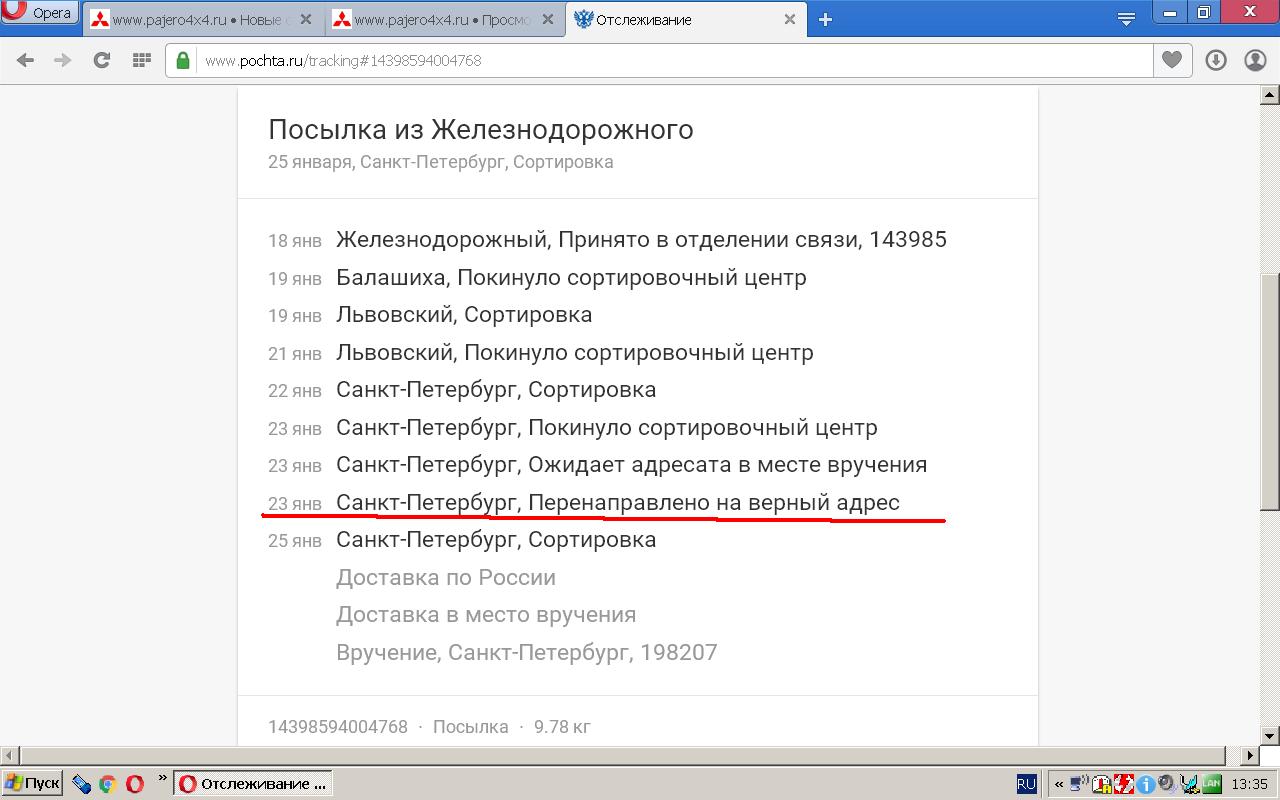1280x800 pixels.
Task: Open a new tab with plus button
Action: (x=825, y=20)
